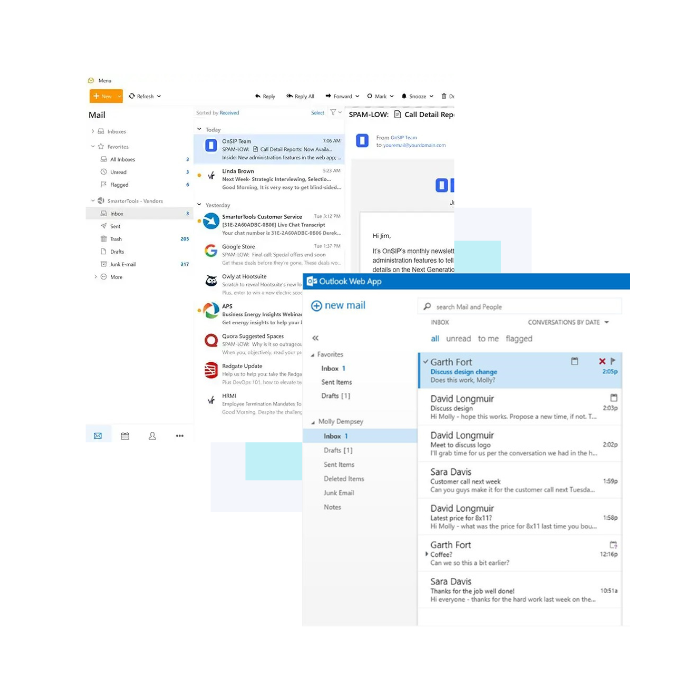The height and width of the screenshot is (700, 700).
Task: Click the Reply arrow button
Action: [x=265, y=96]
